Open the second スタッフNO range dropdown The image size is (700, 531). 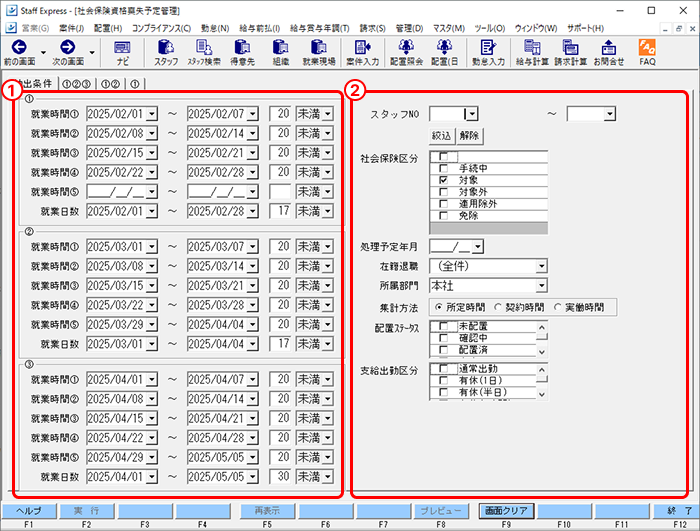point(609,114)
